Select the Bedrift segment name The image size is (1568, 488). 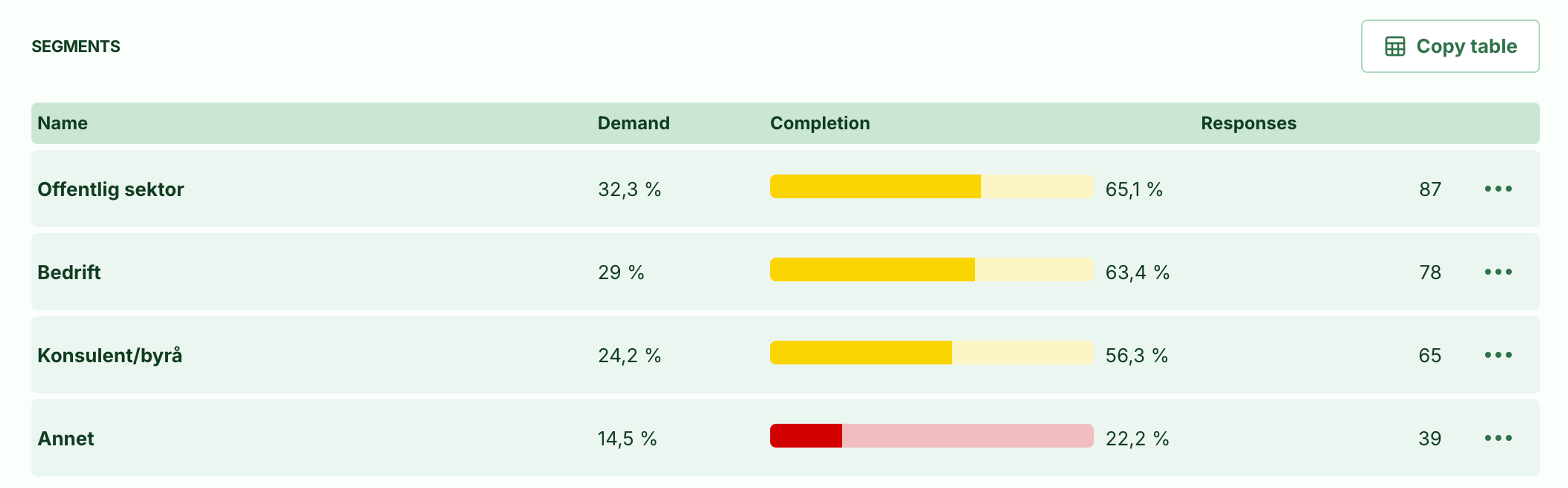point(69,272)
